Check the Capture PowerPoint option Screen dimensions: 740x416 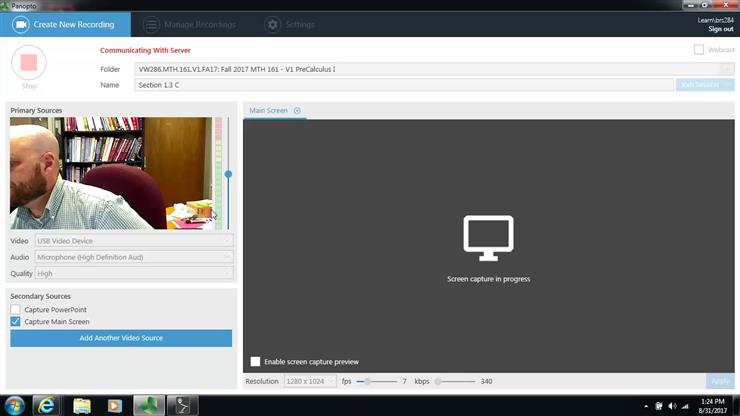tap(16, 310)
